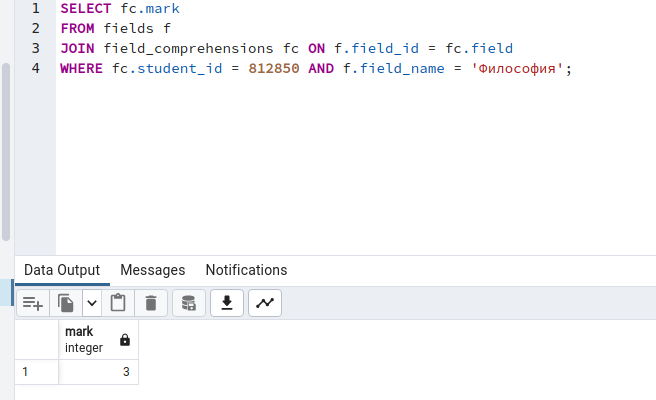Open the copy options dropdown arrow
The height and width of the screenshot is (400, 656).
92,303
